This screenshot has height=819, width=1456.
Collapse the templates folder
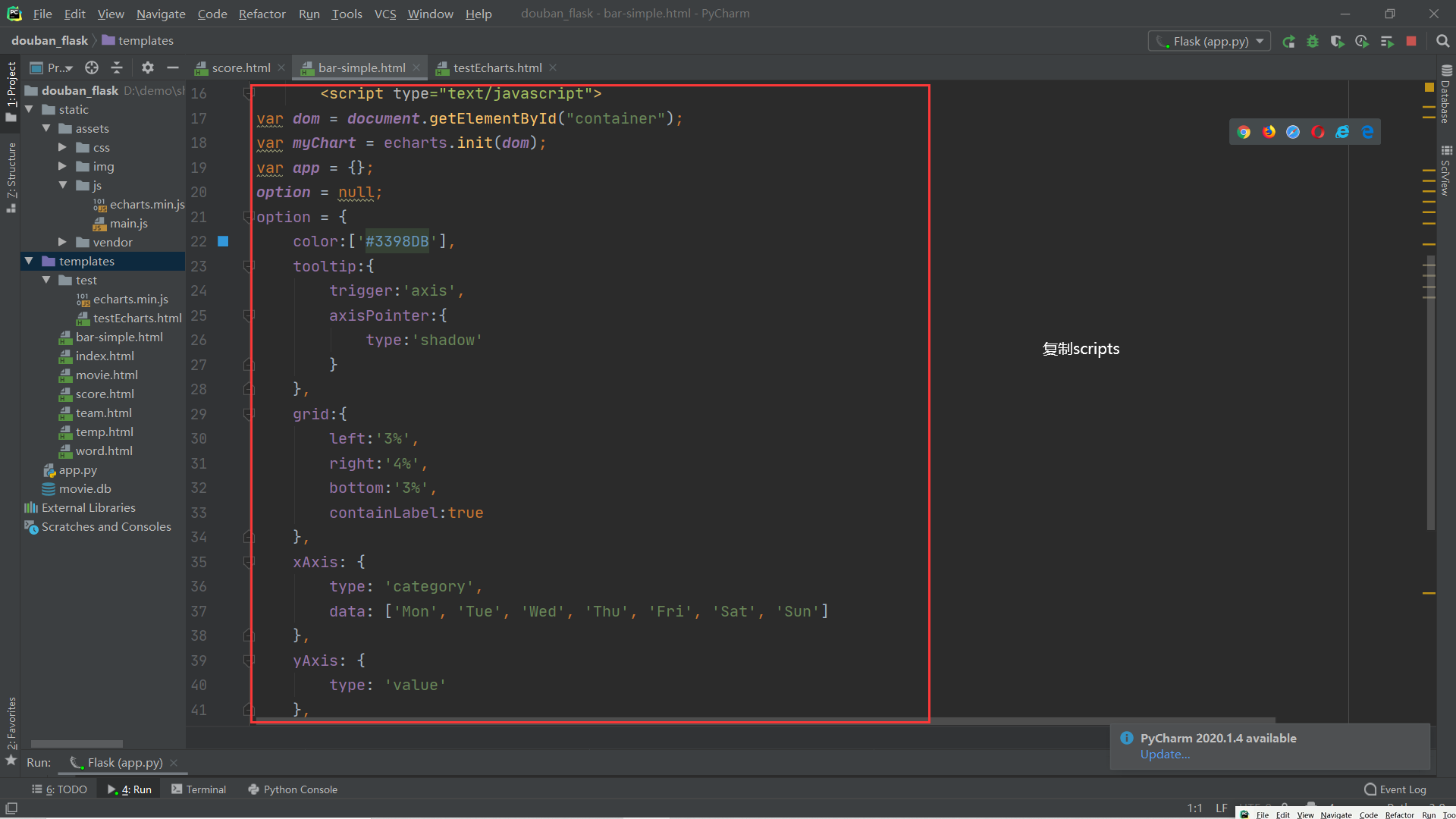[29, 261]
